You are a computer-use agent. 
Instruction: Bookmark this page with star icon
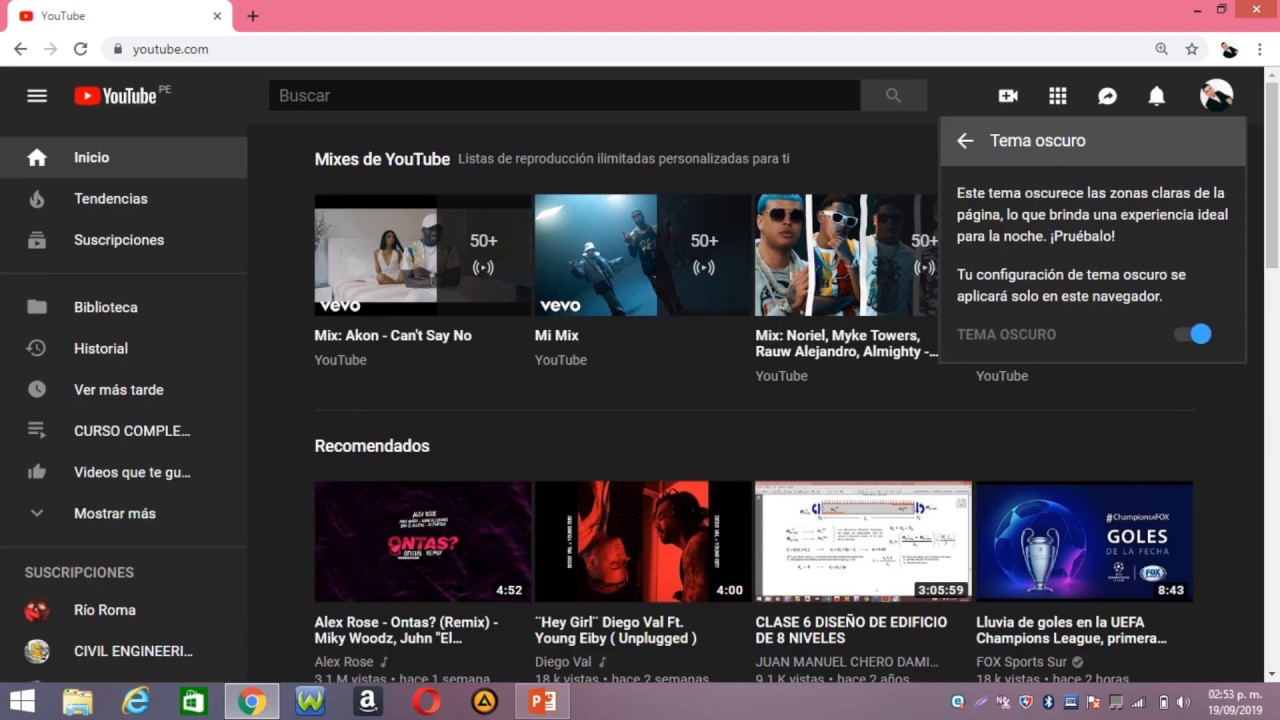1192,49
